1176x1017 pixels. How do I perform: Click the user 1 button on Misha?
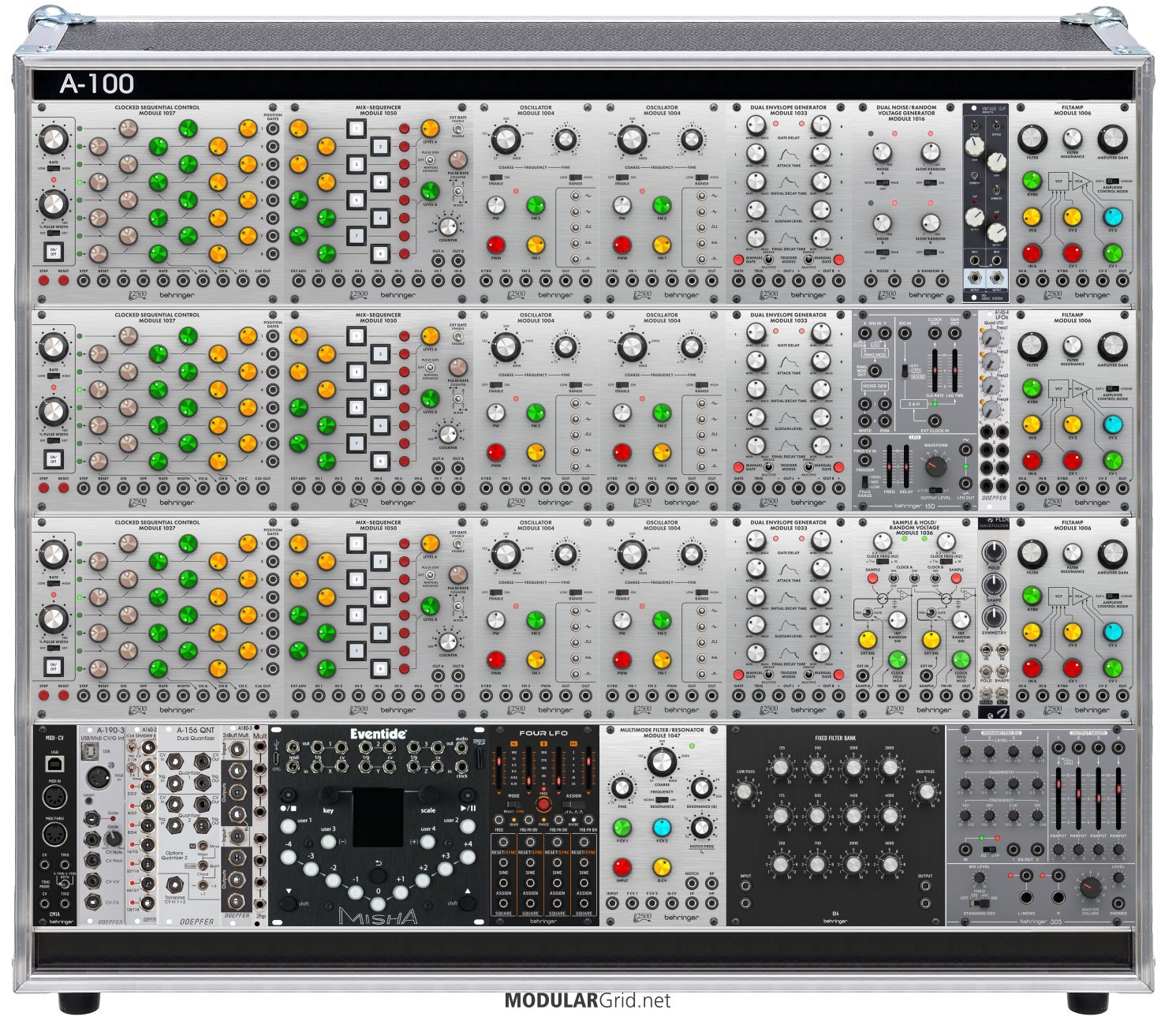287,828
